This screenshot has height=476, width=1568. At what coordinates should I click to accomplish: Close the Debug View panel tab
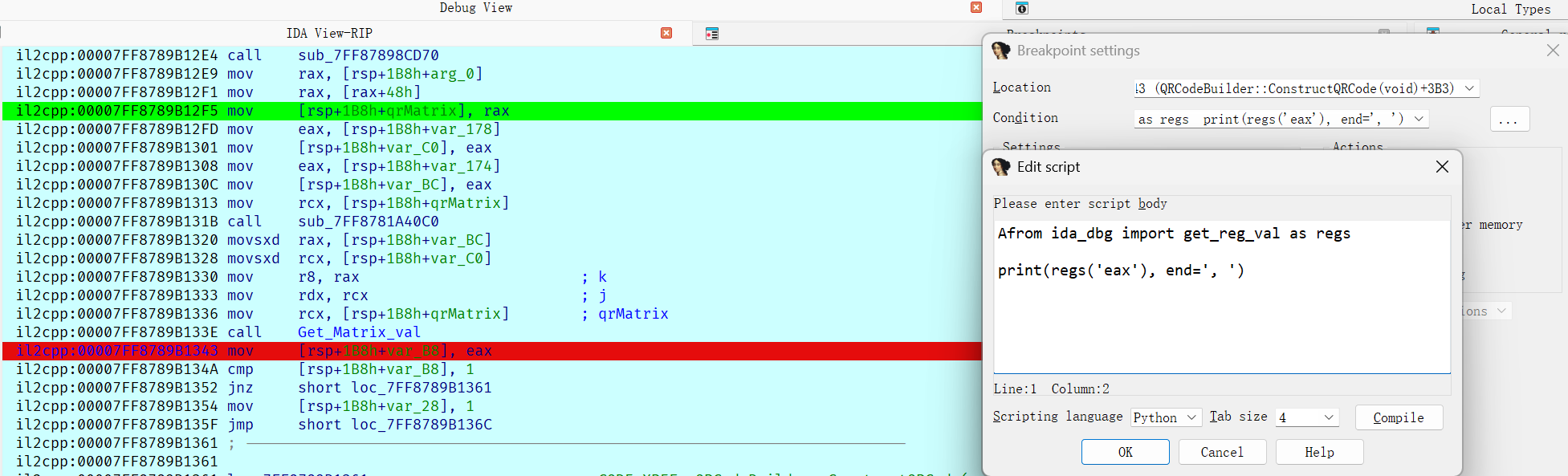pyautogui.click(x=976, y=7)
